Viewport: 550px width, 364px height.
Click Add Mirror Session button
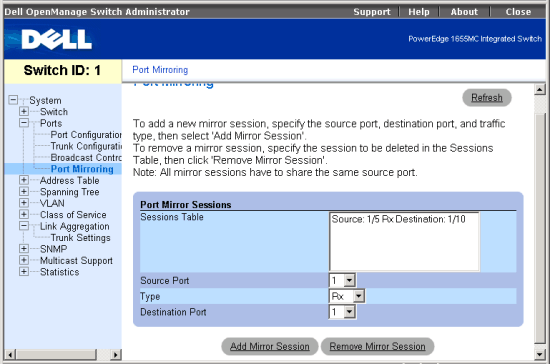269,346
